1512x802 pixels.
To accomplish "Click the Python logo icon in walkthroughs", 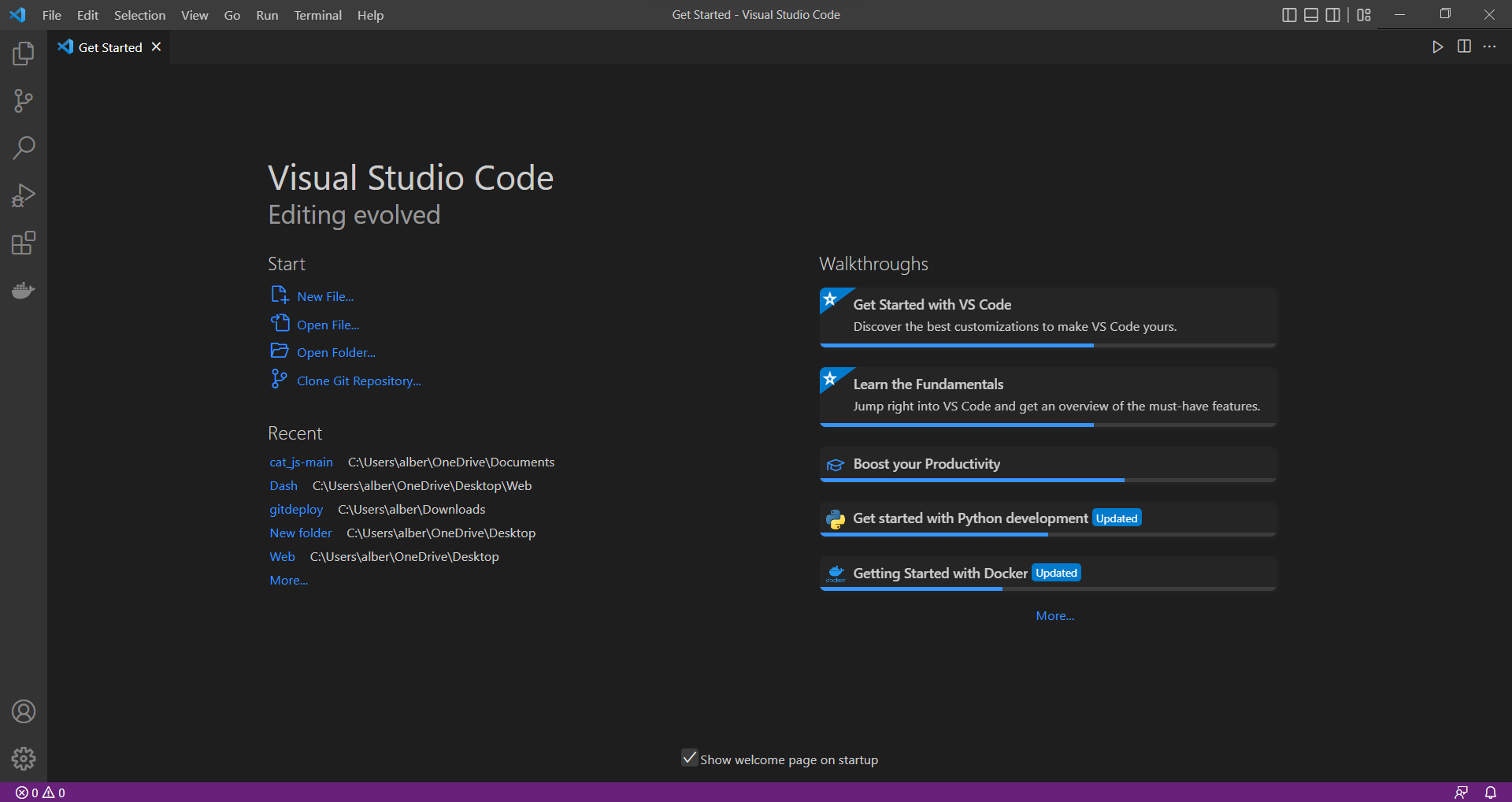I will coord(836,519).
